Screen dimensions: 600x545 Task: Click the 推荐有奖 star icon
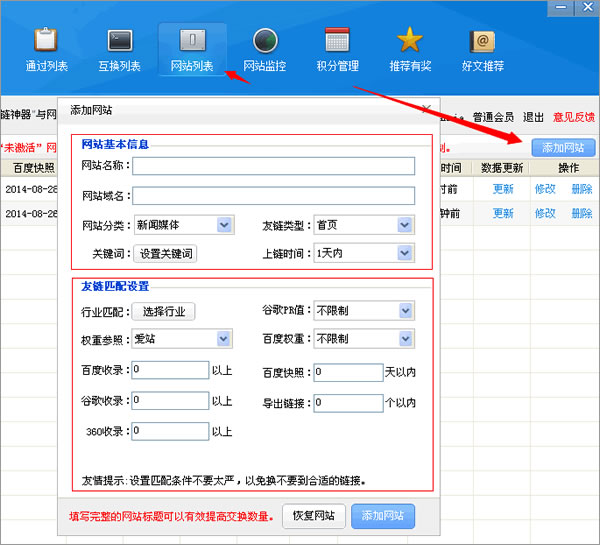tap(410, 42)
